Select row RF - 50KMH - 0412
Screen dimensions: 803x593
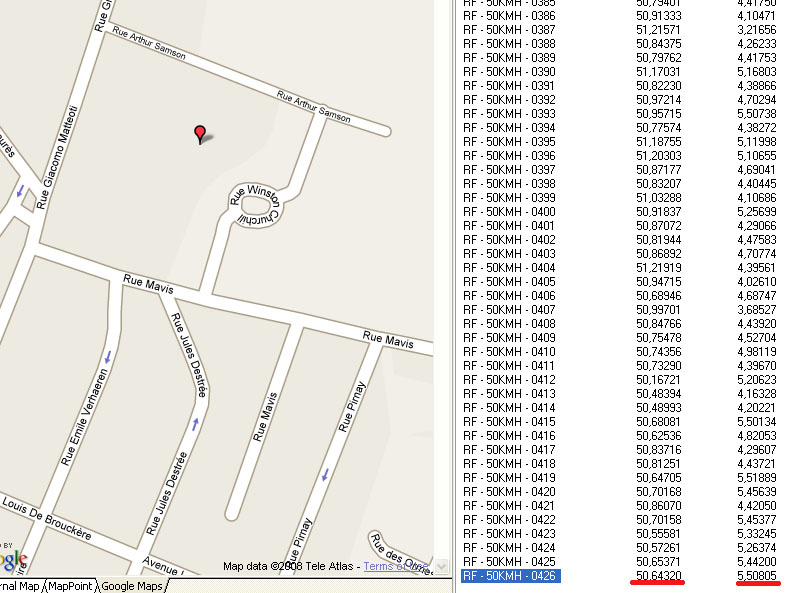pyautogui.click(x=508, y=380)
